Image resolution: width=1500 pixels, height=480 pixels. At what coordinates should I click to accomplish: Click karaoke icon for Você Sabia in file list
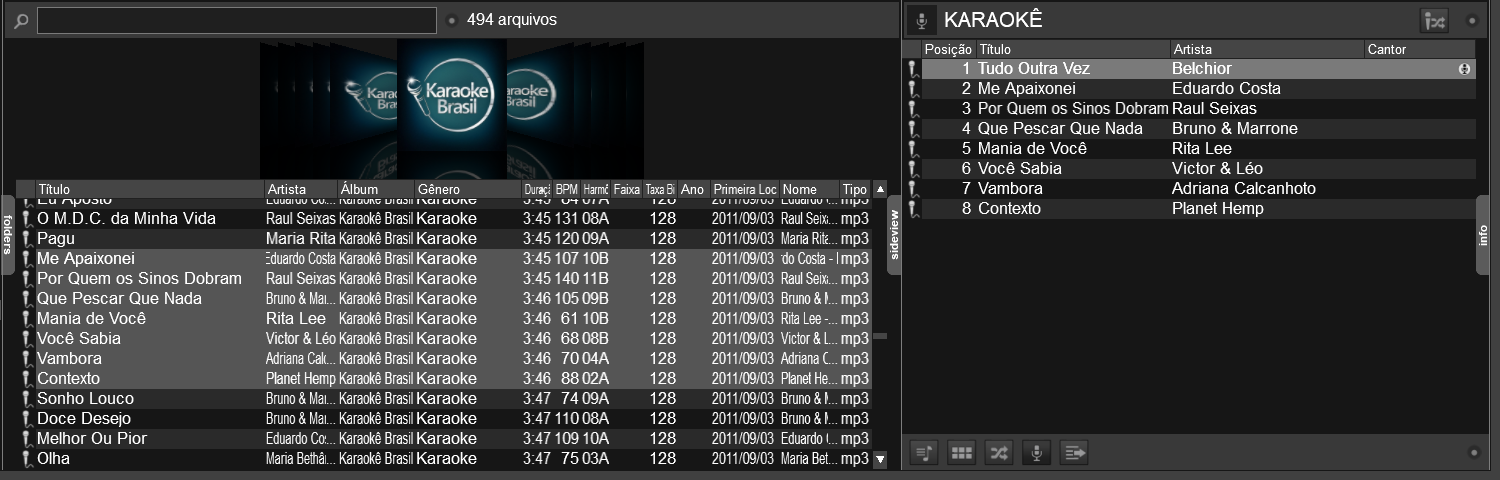click(x=27, y=339)
